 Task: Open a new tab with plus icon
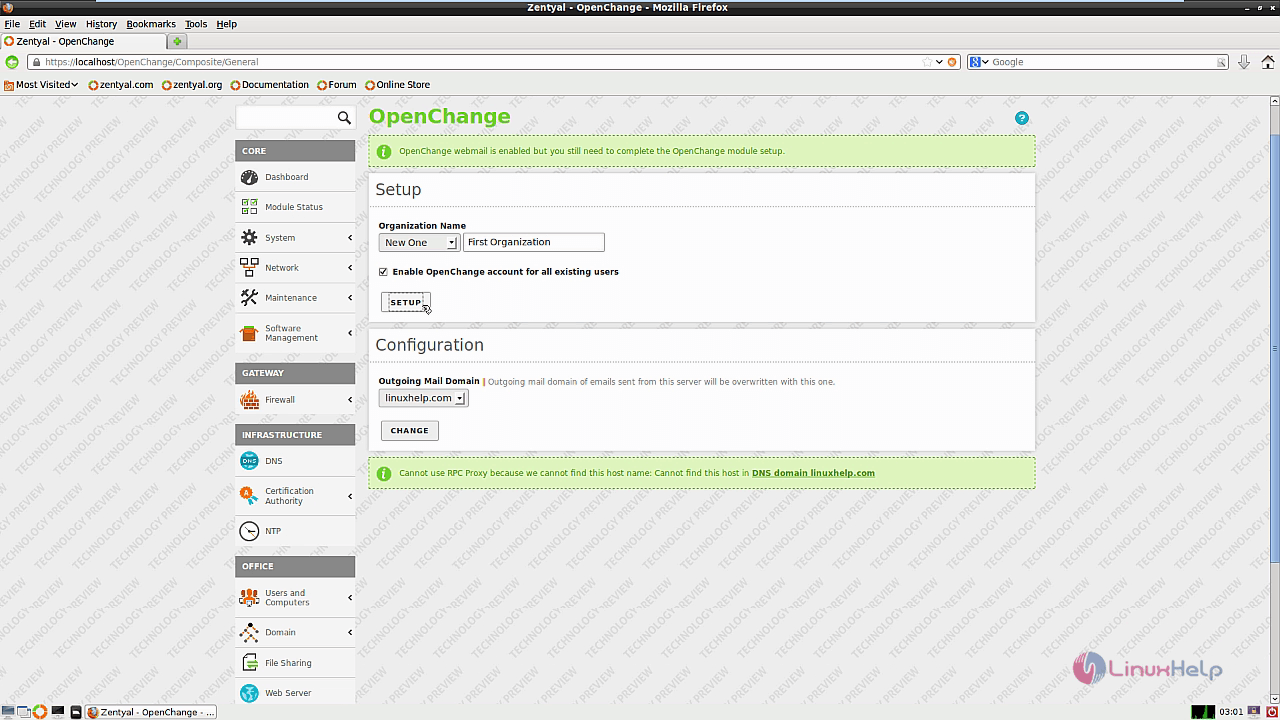click(x=177, y=41)
